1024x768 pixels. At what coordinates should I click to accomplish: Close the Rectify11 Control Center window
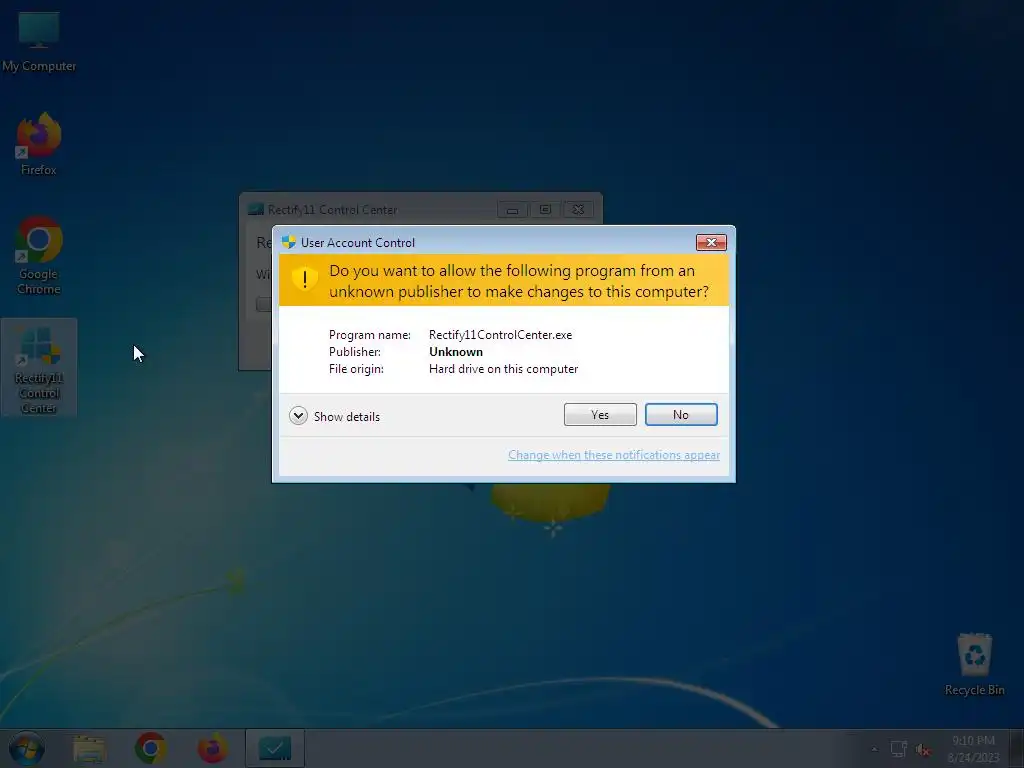(x=578, y=210)
